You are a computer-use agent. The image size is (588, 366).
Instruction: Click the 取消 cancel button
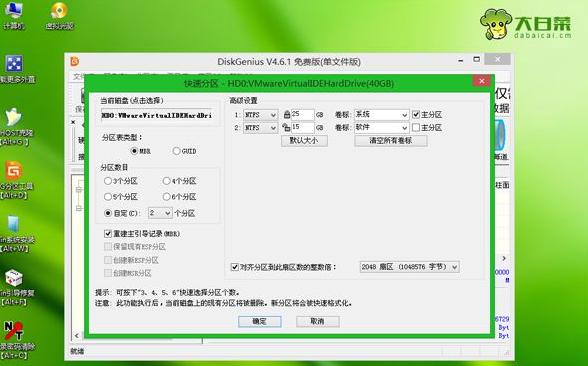[318, 321]
